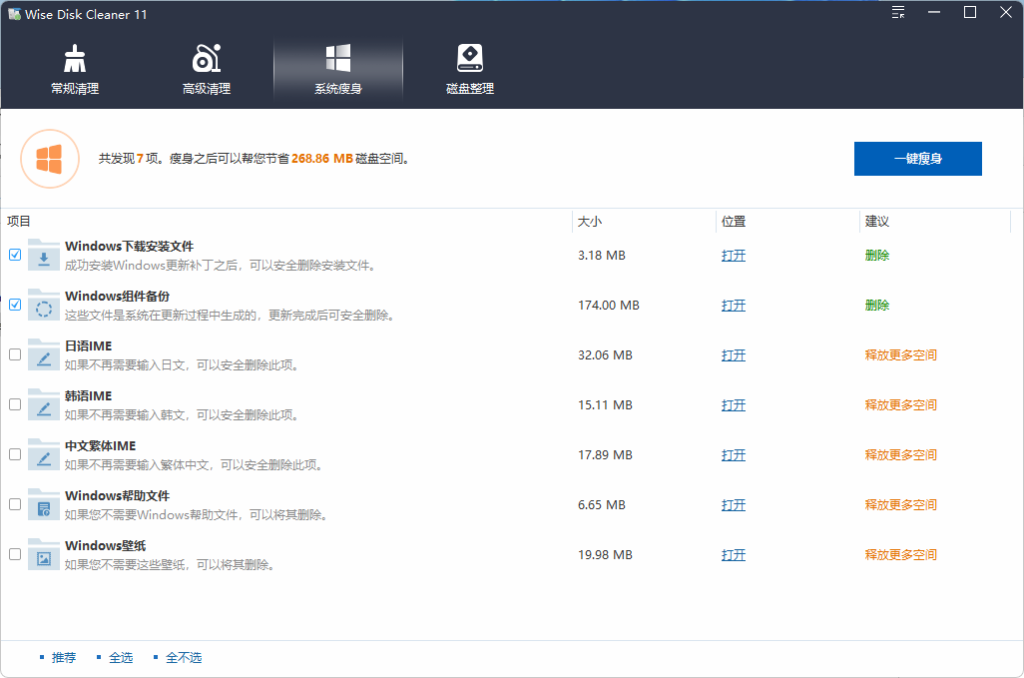Click the 174.00 MB size value
The width and height of the screenshot is (1024, 678).
pyautogui.click(x=609, y=305)
